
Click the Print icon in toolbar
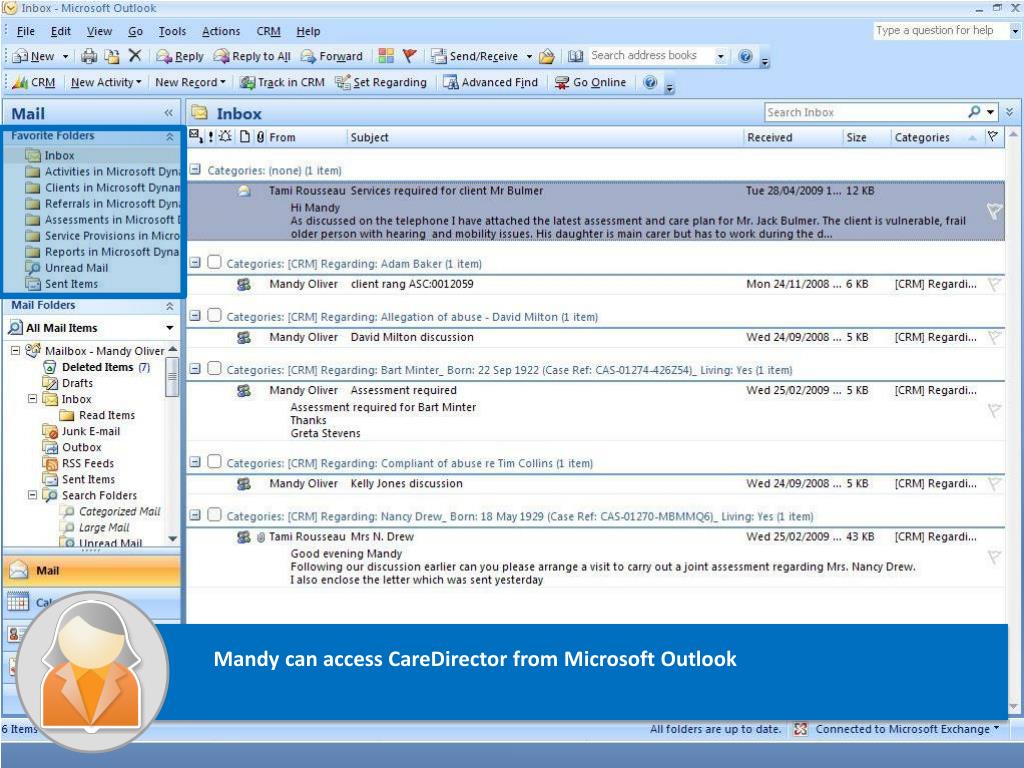(89, 56)
